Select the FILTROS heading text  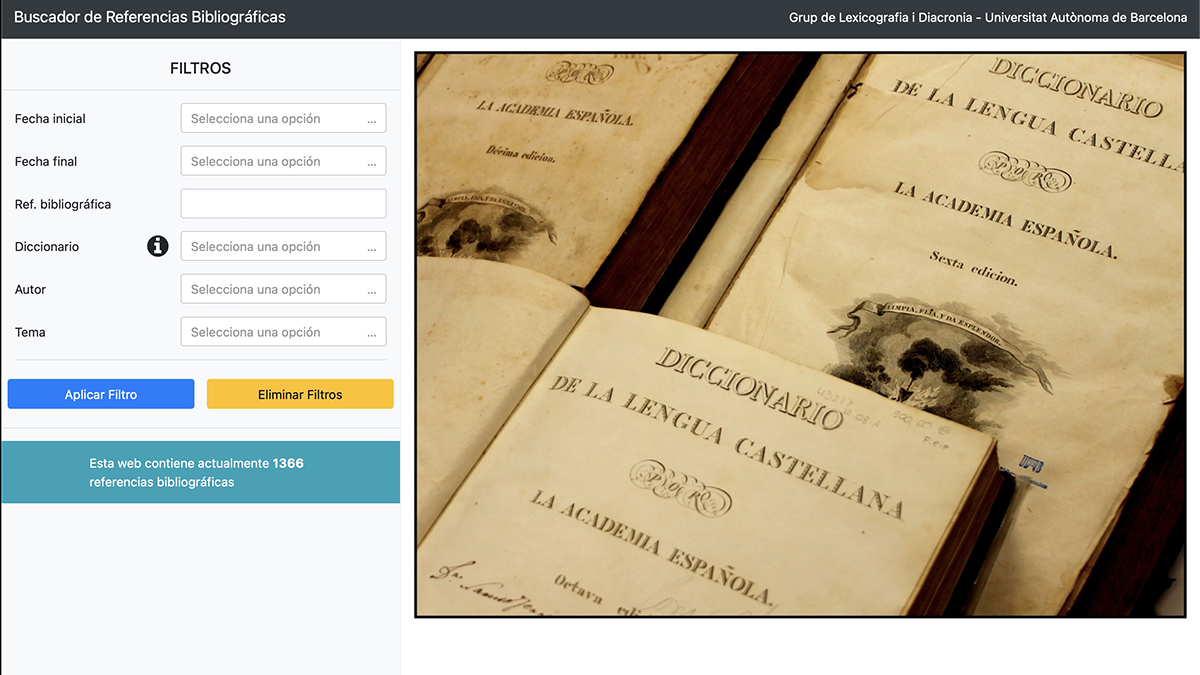(x=200, y=69)
